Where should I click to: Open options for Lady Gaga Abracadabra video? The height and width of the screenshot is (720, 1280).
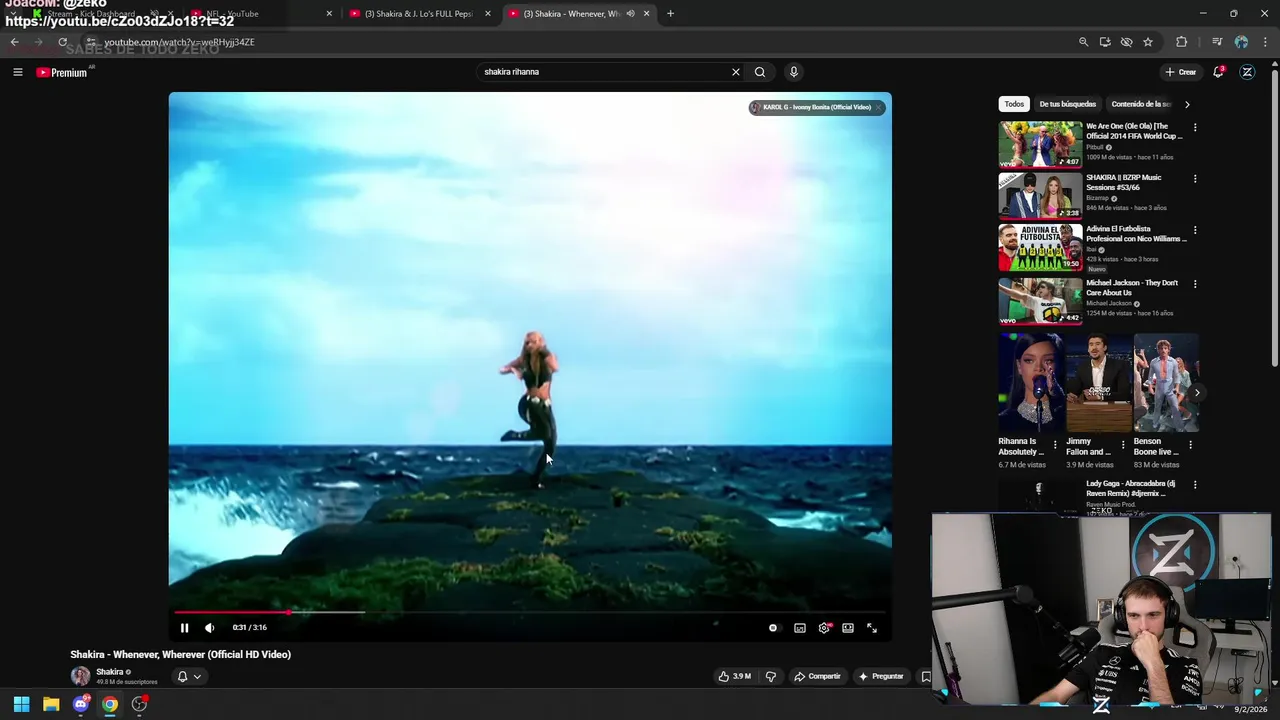pyautogui.click(x=1195, y=485)
